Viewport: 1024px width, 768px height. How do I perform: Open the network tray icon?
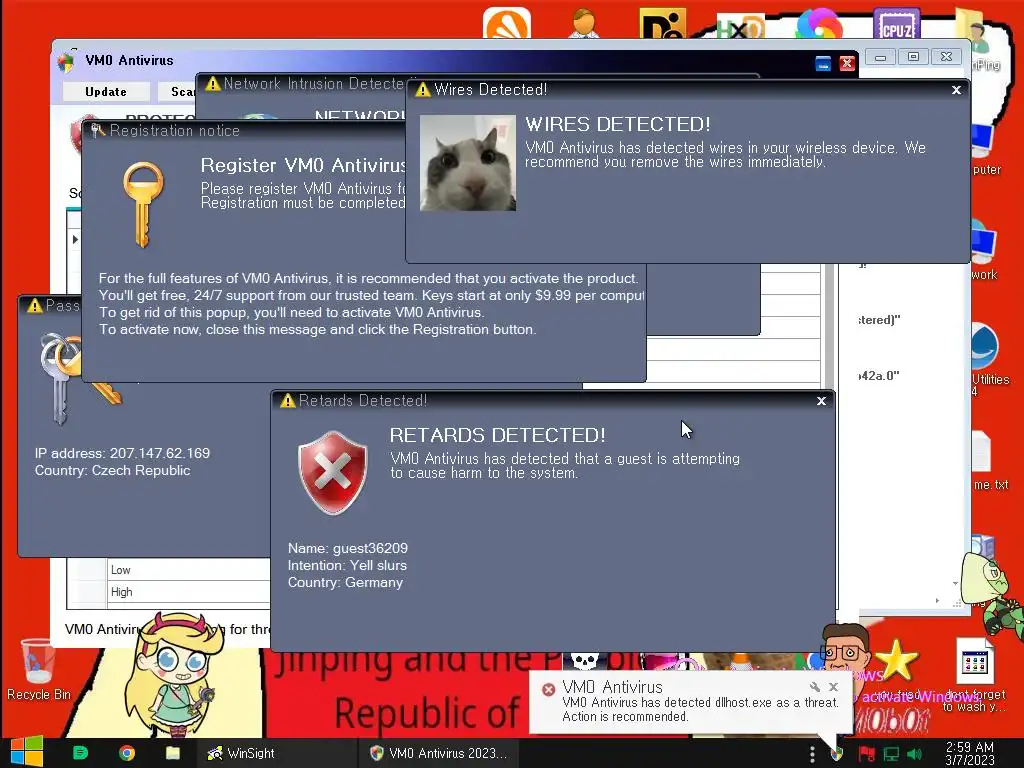coord(891,754)
